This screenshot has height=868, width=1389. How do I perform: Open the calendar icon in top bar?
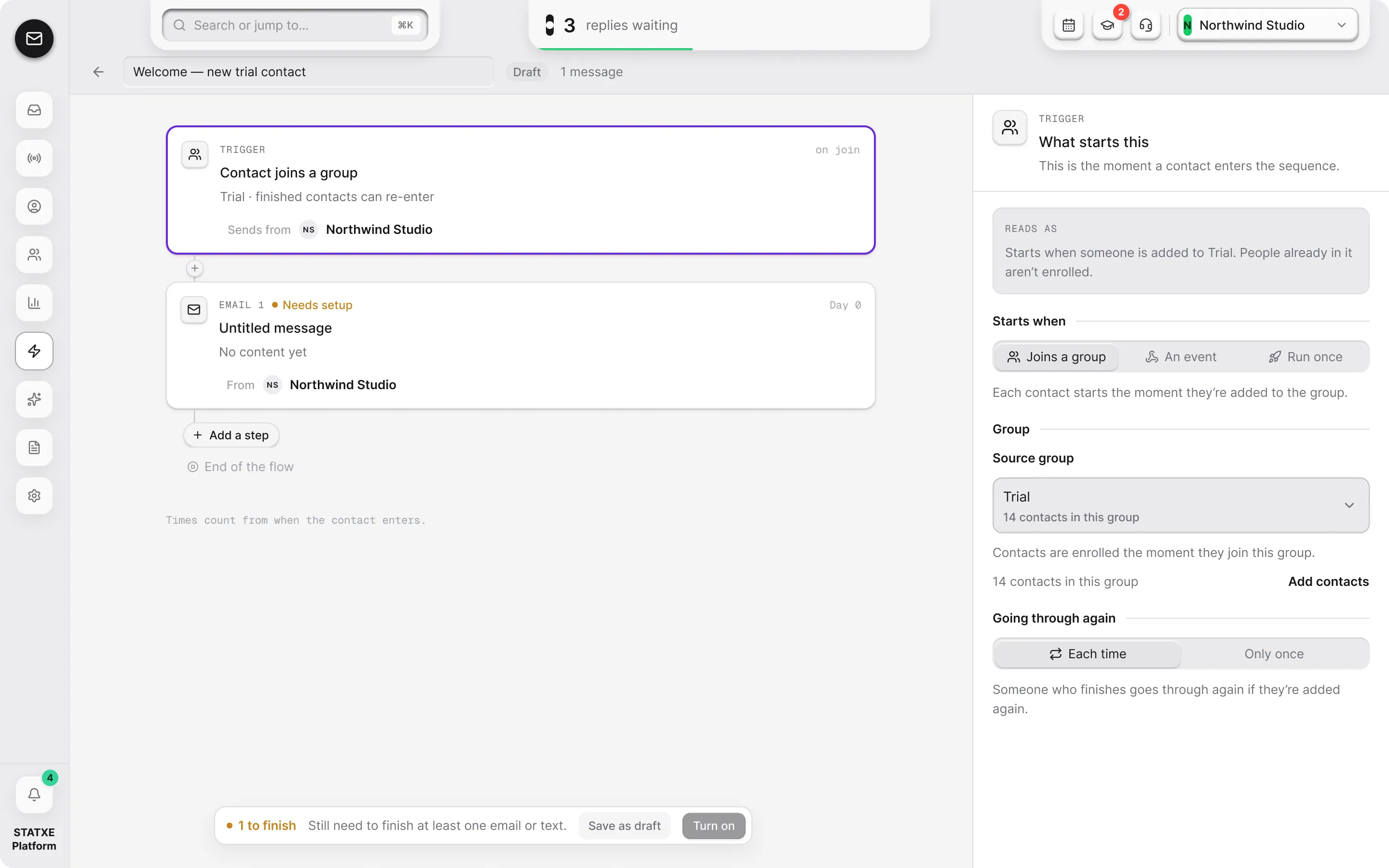pos(1069,25)
